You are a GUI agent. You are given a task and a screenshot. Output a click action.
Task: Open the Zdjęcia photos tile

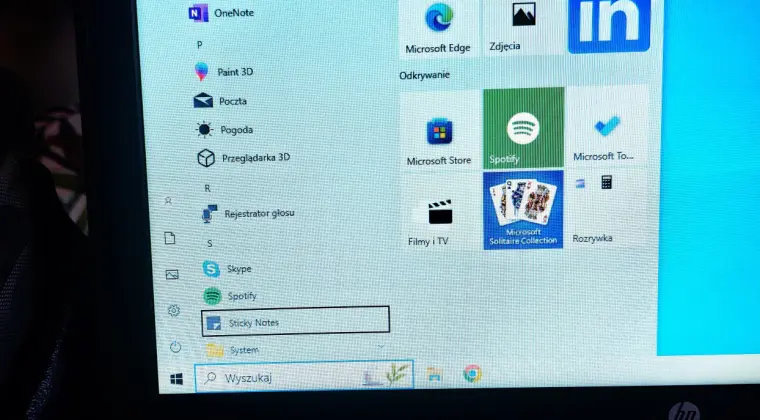(522, 27)
